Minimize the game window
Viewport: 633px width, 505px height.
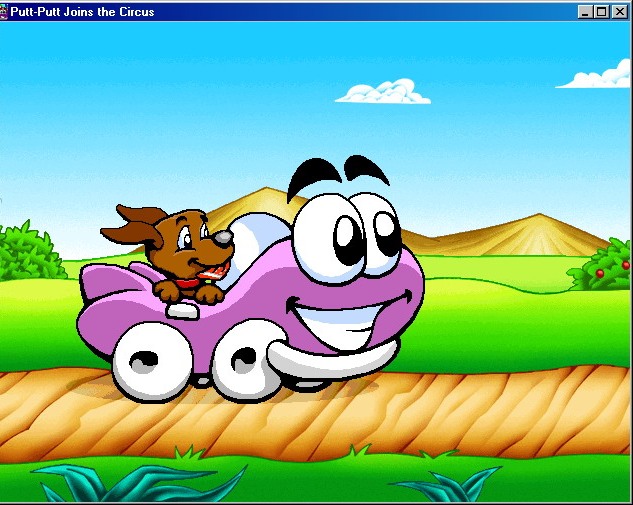tap(586, 11)
